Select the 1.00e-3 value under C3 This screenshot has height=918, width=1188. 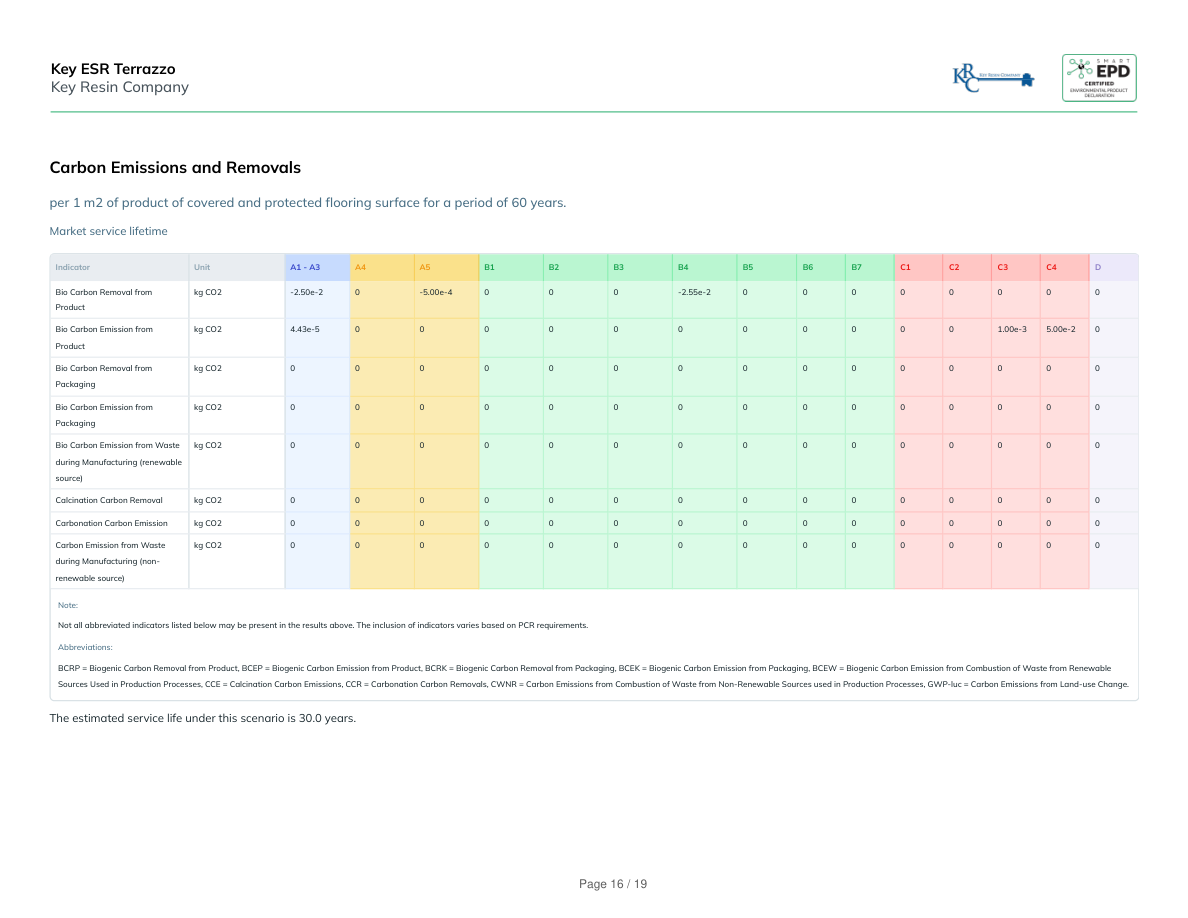point(1012,329)
